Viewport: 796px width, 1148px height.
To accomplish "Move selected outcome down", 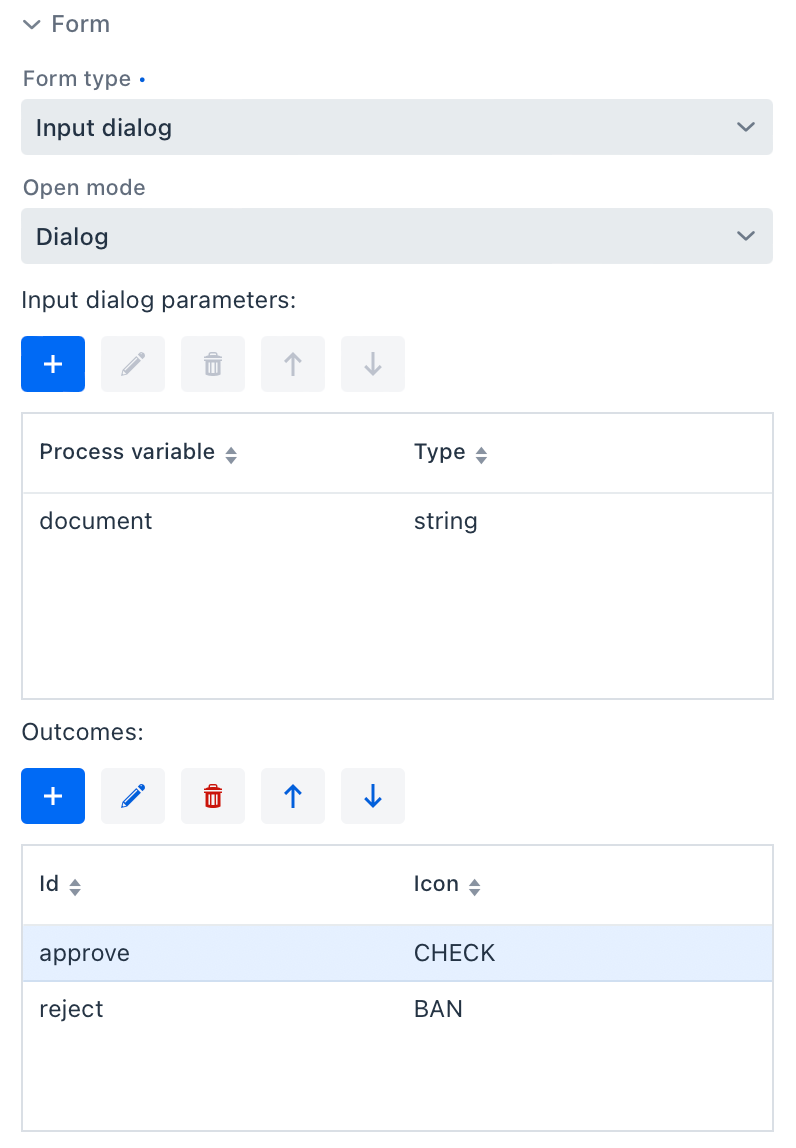I will coord(373,796).
